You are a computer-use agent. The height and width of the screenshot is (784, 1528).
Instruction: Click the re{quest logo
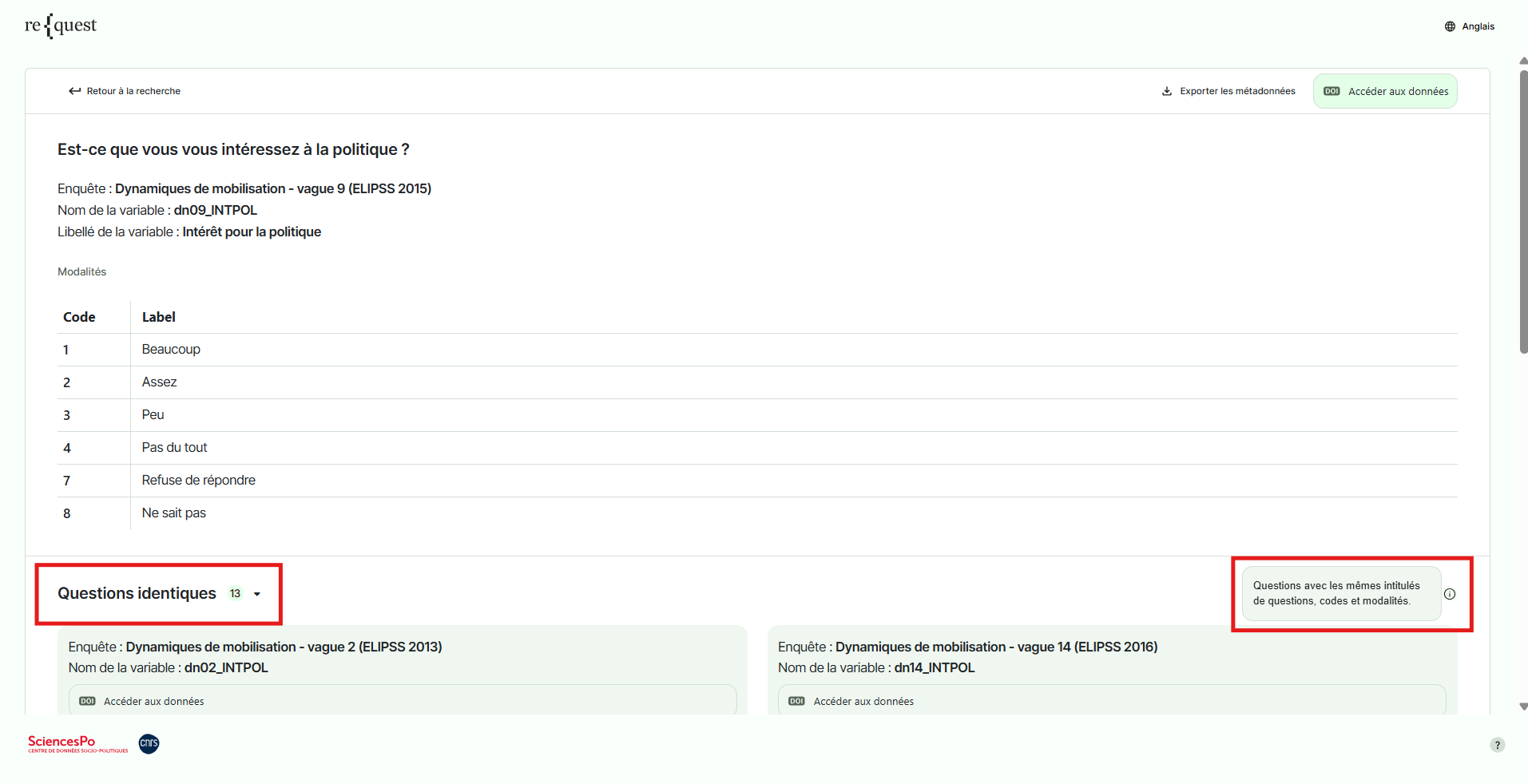coord(61,26)
